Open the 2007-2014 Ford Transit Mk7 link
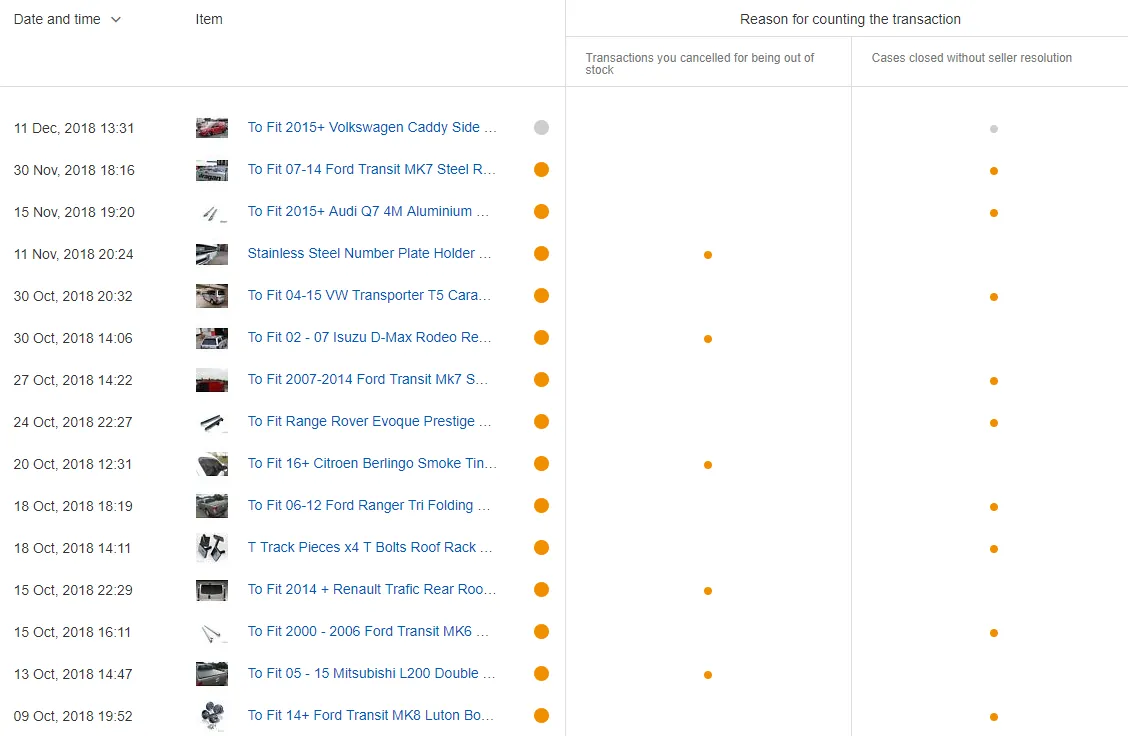Screen dimensions: 1128x736 (x=368, y=379)
